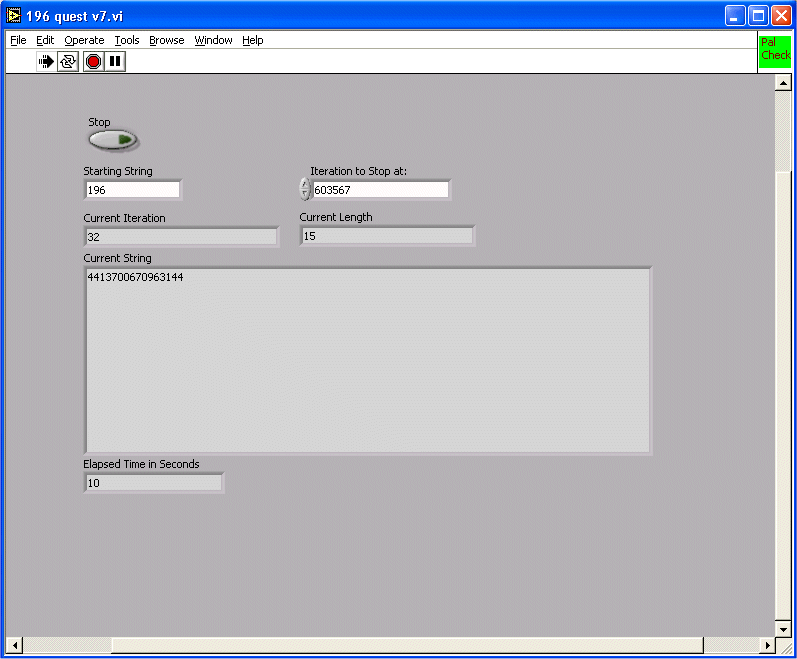Click the Iteration to Stop at field
This screenshot has width=797, height=659.
click(380, 190)
